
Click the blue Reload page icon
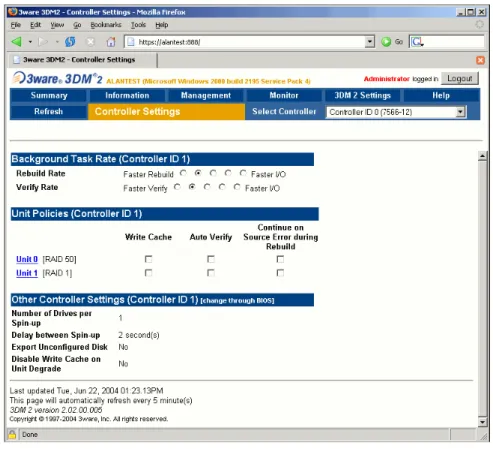[70, 42]
